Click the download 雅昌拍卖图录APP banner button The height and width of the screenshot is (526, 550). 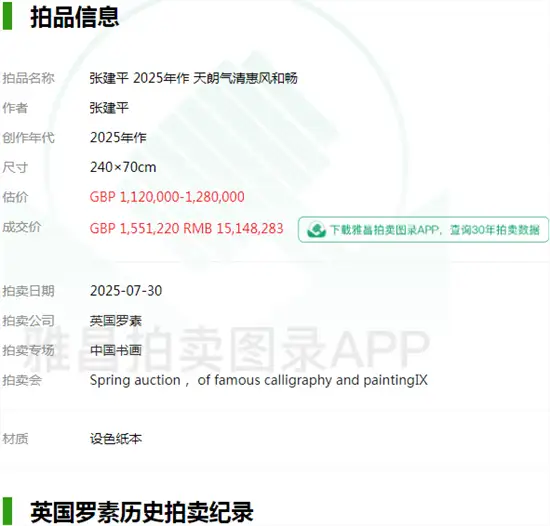[423, 230]
